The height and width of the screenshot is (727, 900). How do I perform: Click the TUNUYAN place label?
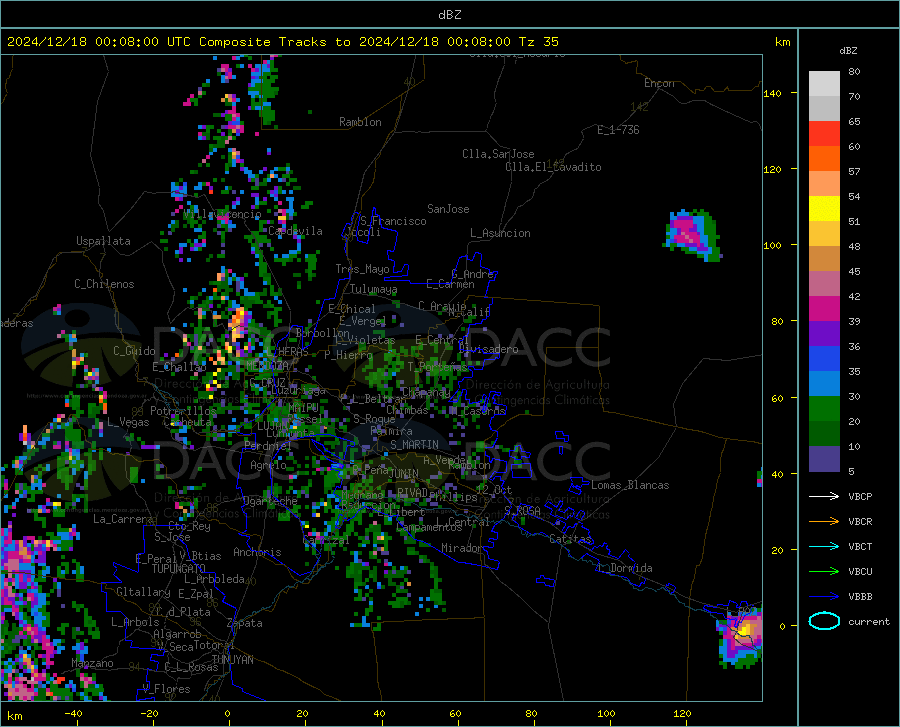tap(232, 659)
